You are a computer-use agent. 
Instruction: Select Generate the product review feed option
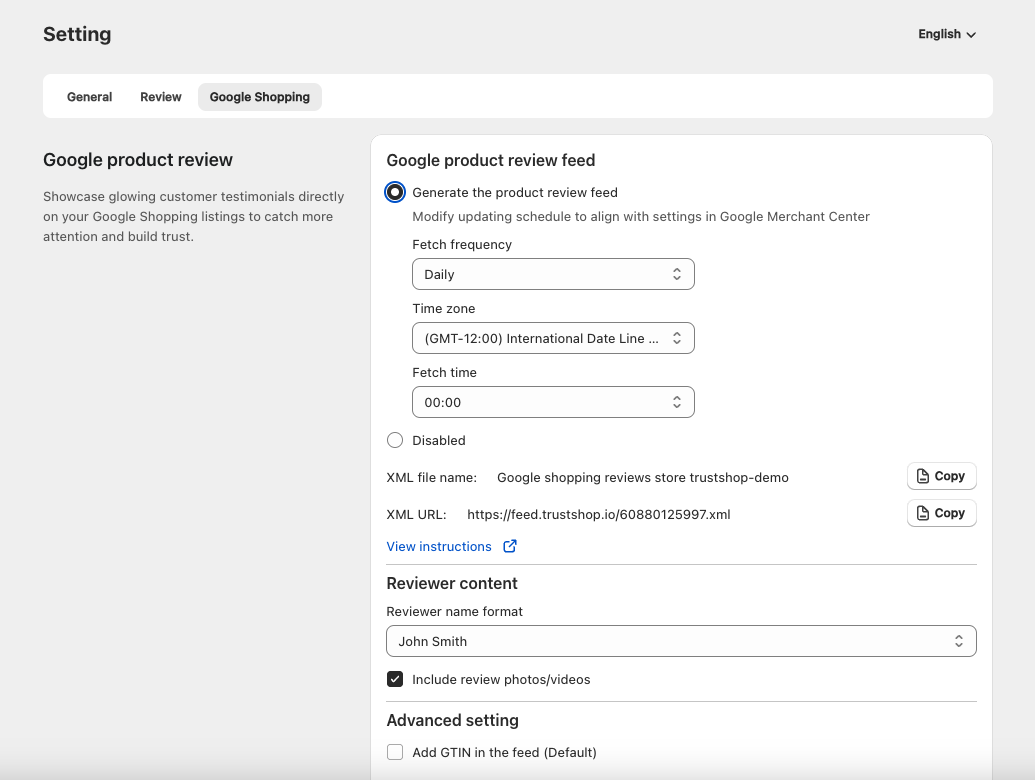pyautogui.click(x=395, y=192)
